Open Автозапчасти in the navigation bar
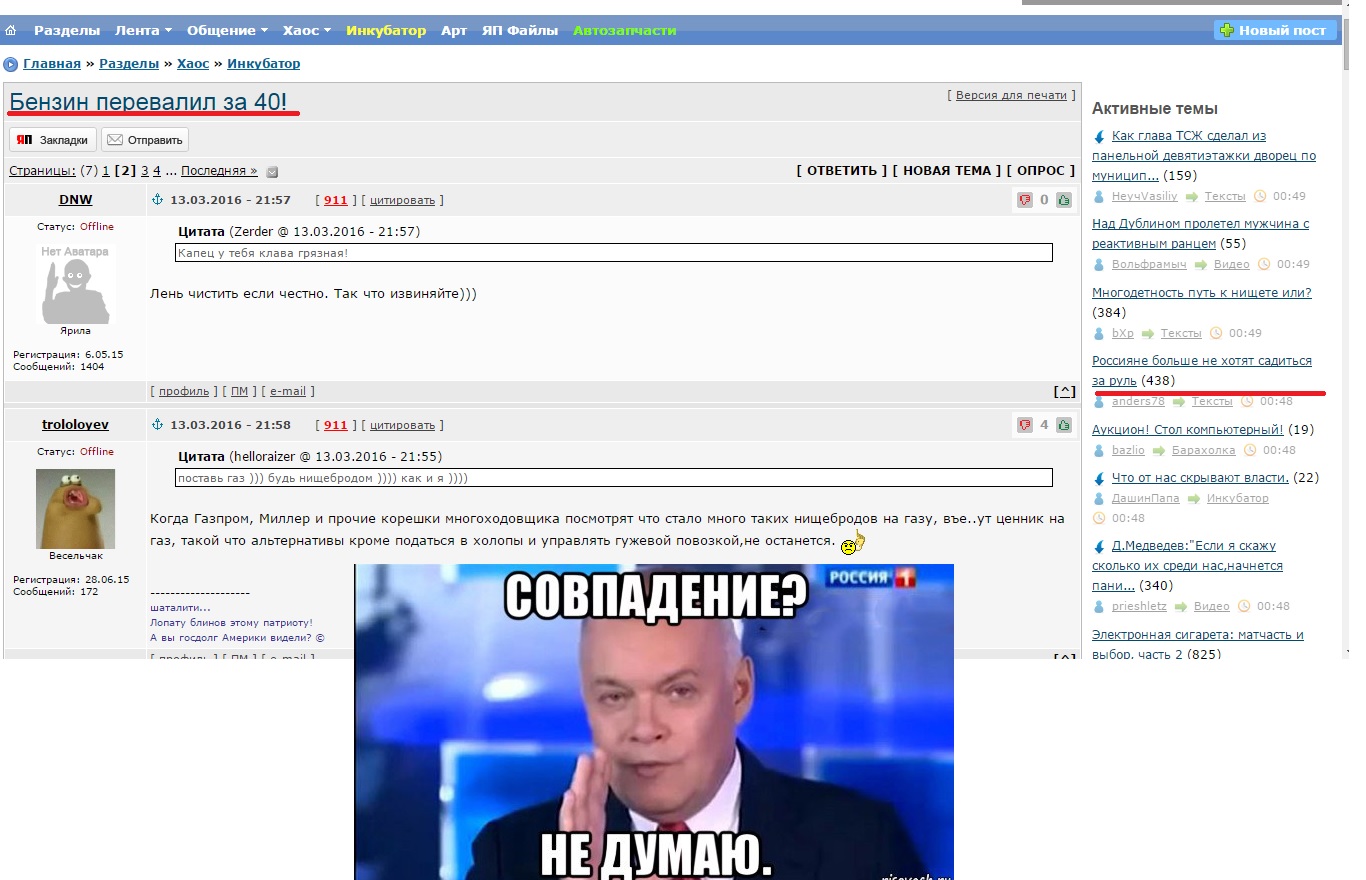 point(625,31)
